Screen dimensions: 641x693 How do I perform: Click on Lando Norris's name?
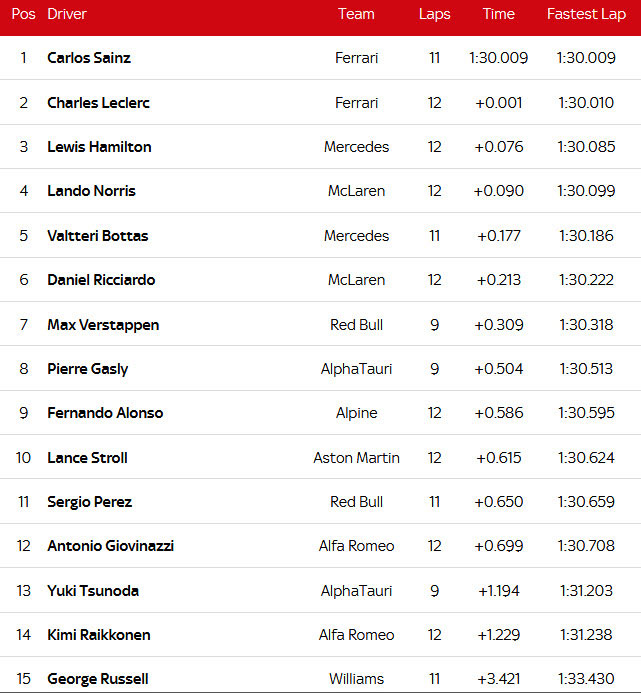[x=91, y=191]
